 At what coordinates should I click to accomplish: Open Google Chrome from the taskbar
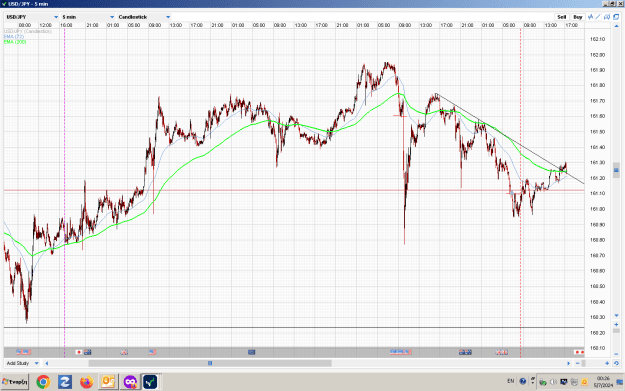click(43, 382)
